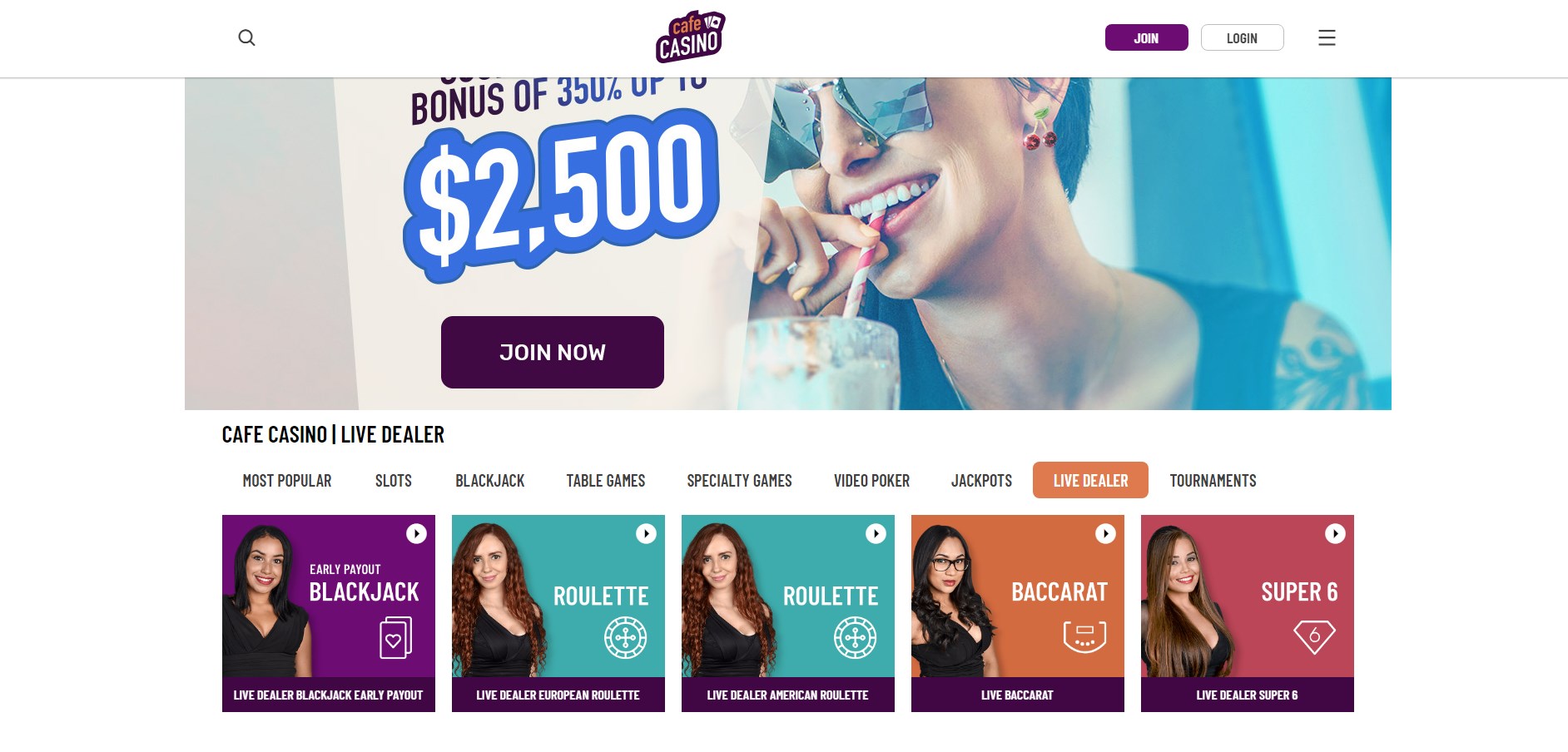Screen dimensions: 1568x752
Task: Play icon on Early Payout Blackjack card
Action: 416,533
